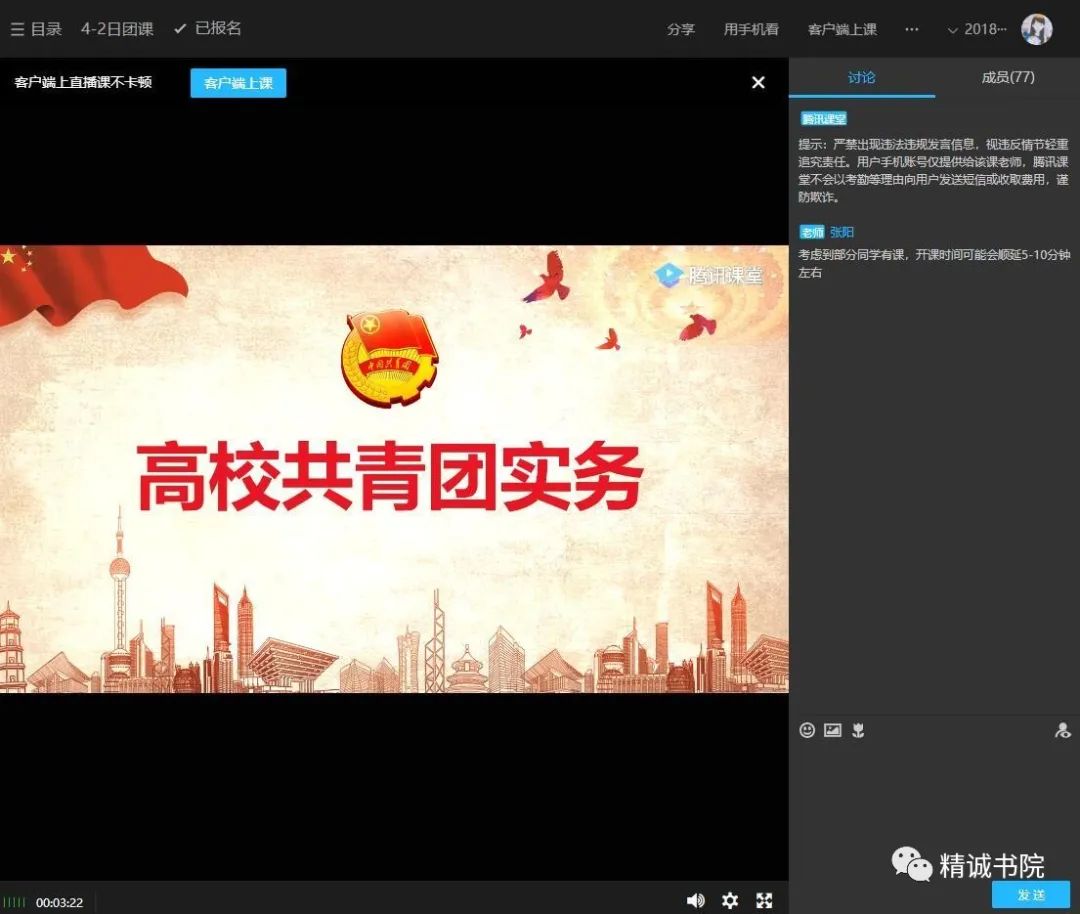Click the 已报名 enrolled status
Screen dimensions: 1080x914
pos(208,29)
